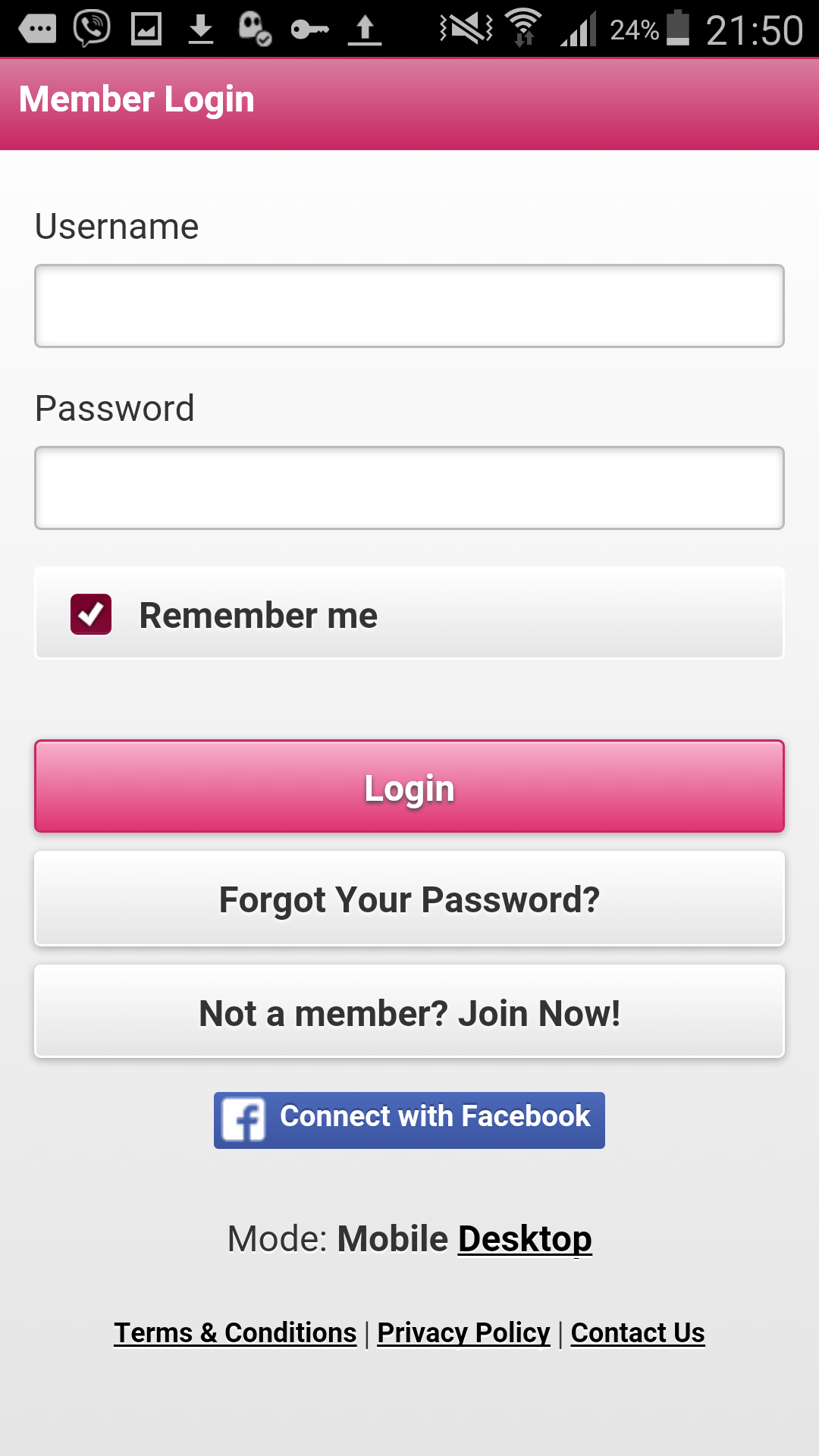Open the Contact Us link
The width and height of the screenshot is (819, 1456).
638,1332
